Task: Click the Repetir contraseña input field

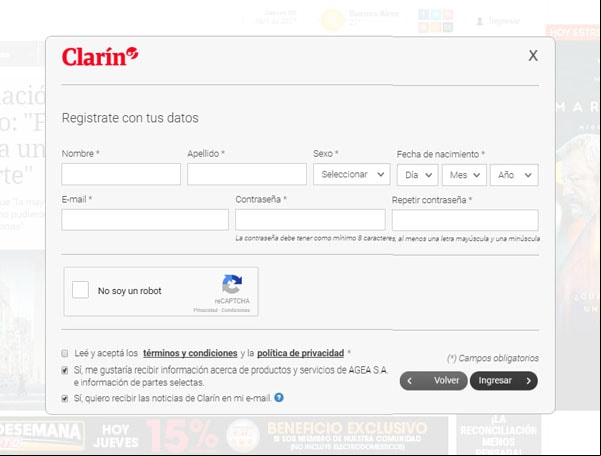Action: coord(465,220)
